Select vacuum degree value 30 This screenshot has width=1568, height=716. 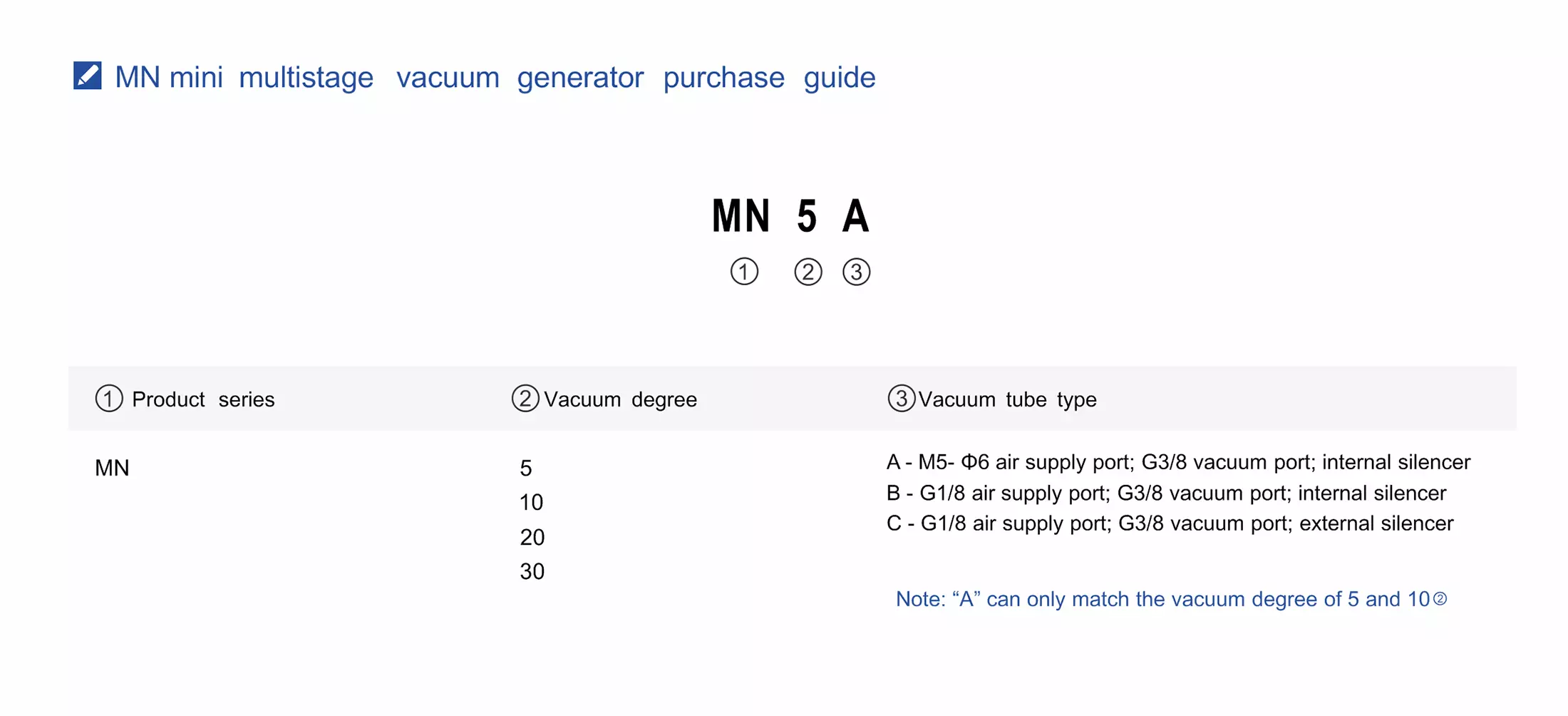pos(532,571)
